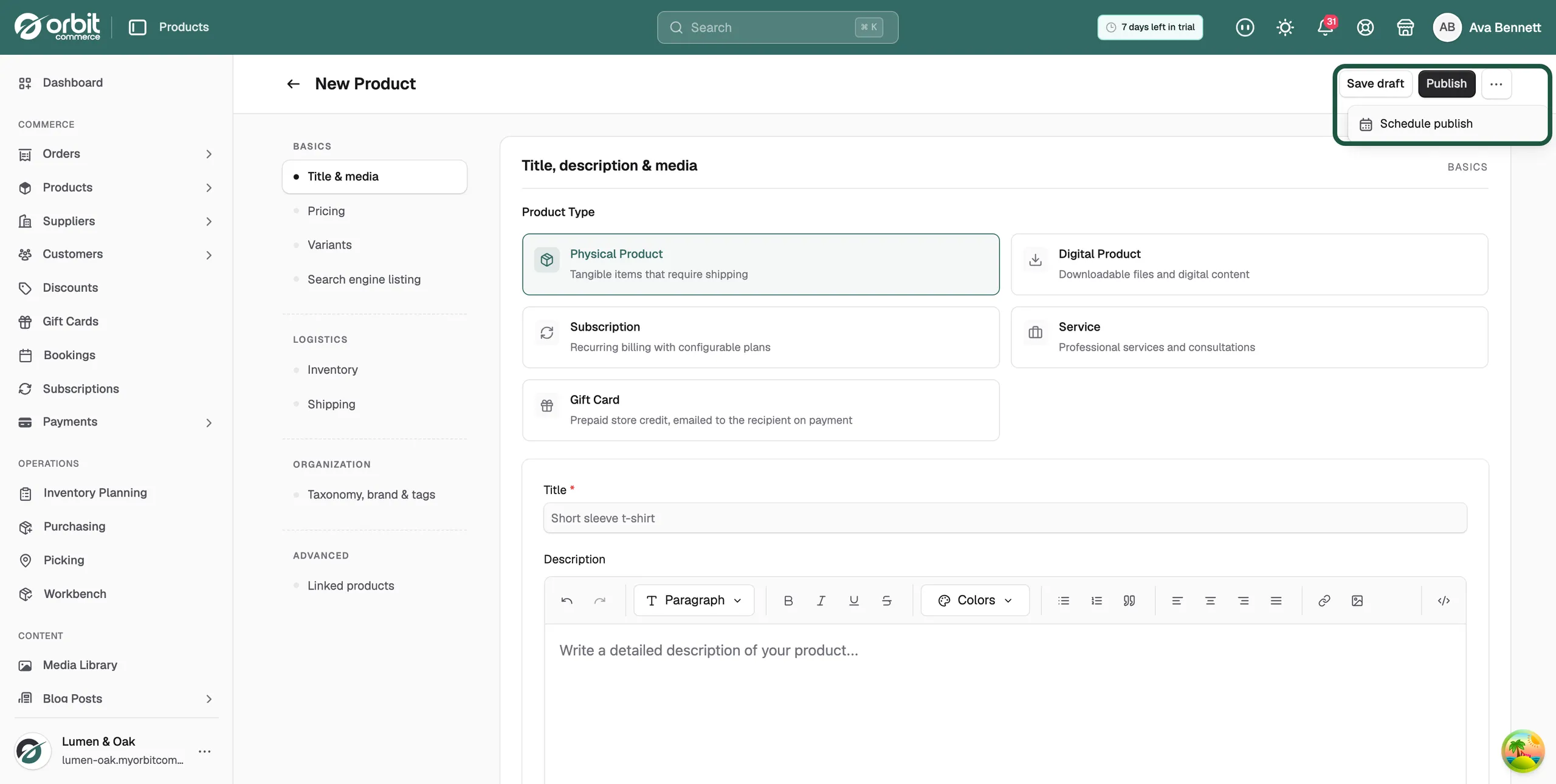1556x784 pixels.
Task: Insert a block quote
Action: (x=1129, y=600)
